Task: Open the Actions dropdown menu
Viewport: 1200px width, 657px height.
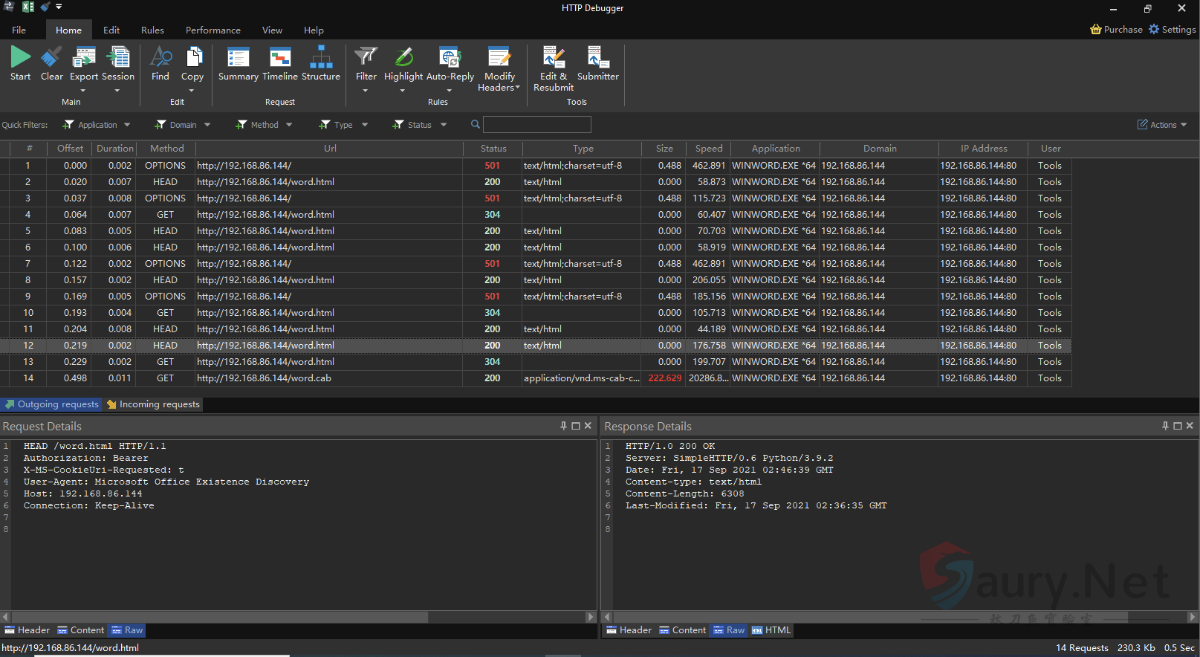Action: tap(1162, 125)
